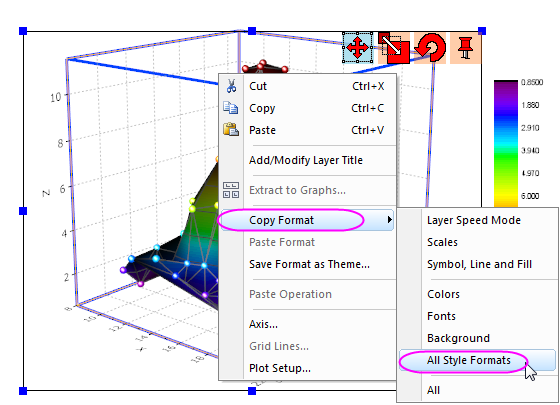Viewport: 560px width, 405px height.
Task: Open Add/Modify Layer Title
Action: coord(308,160)
